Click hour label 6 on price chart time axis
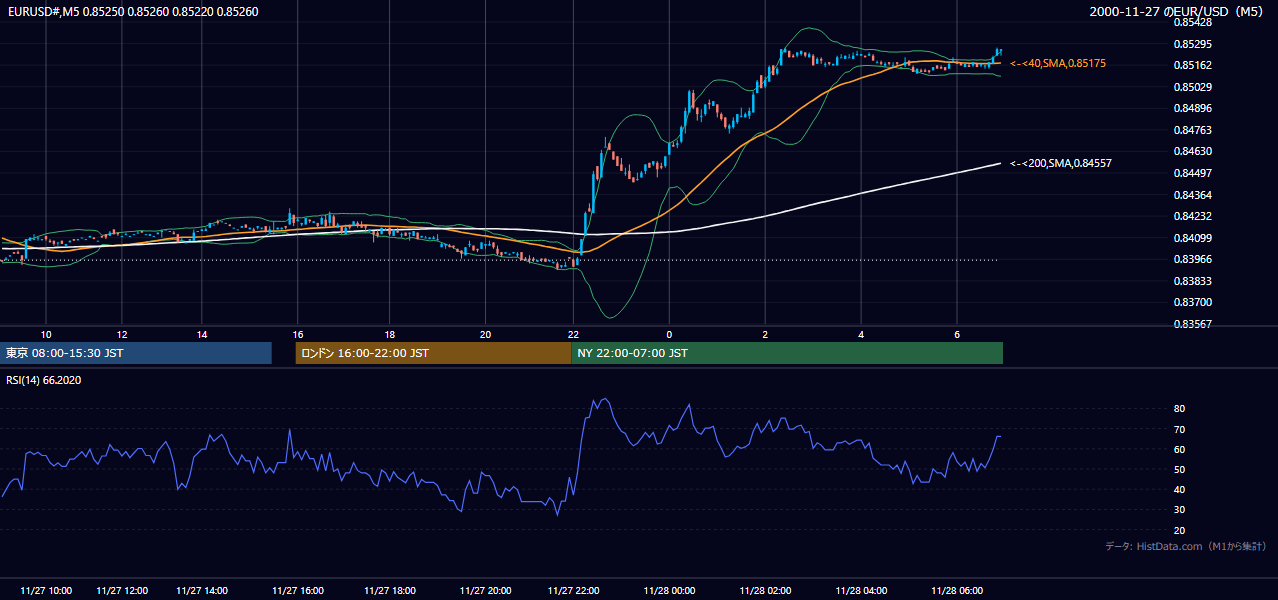The height and width of the screenshot is (600, 1278). [957, 334]
